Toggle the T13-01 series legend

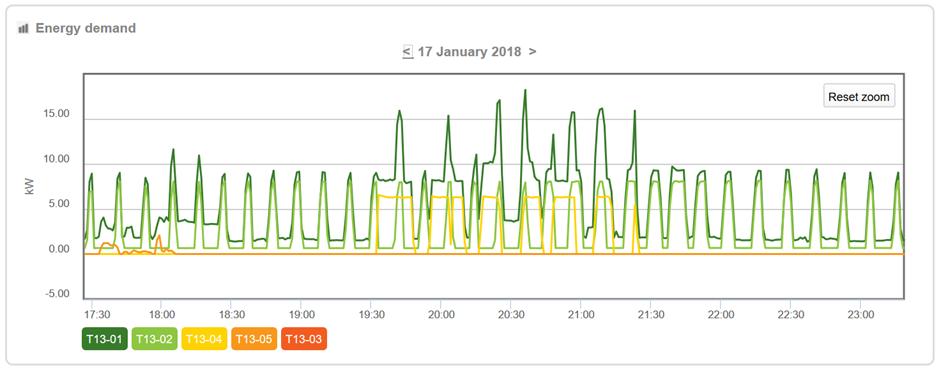click(104, 339)
